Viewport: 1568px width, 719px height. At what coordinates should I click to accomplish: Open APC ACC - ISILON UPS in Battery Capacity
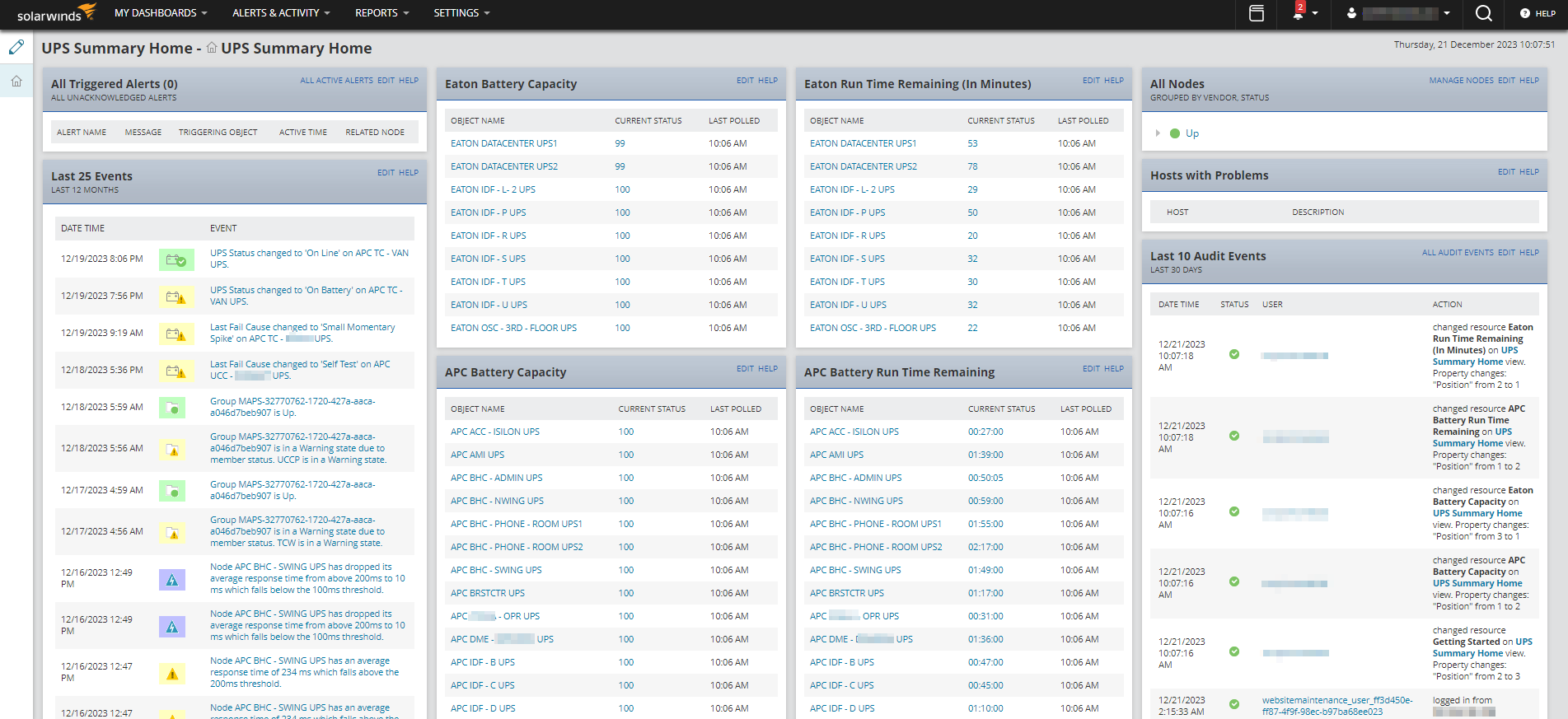494,432
